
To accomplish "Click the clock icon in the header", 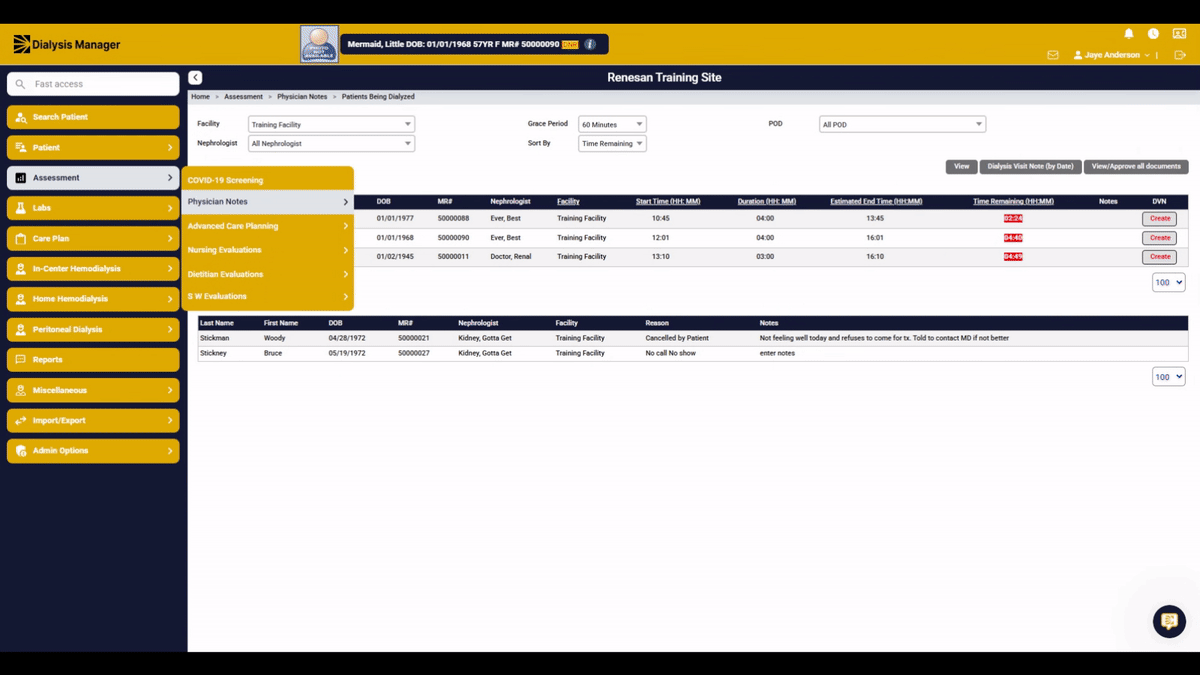I will [1153, 34].
